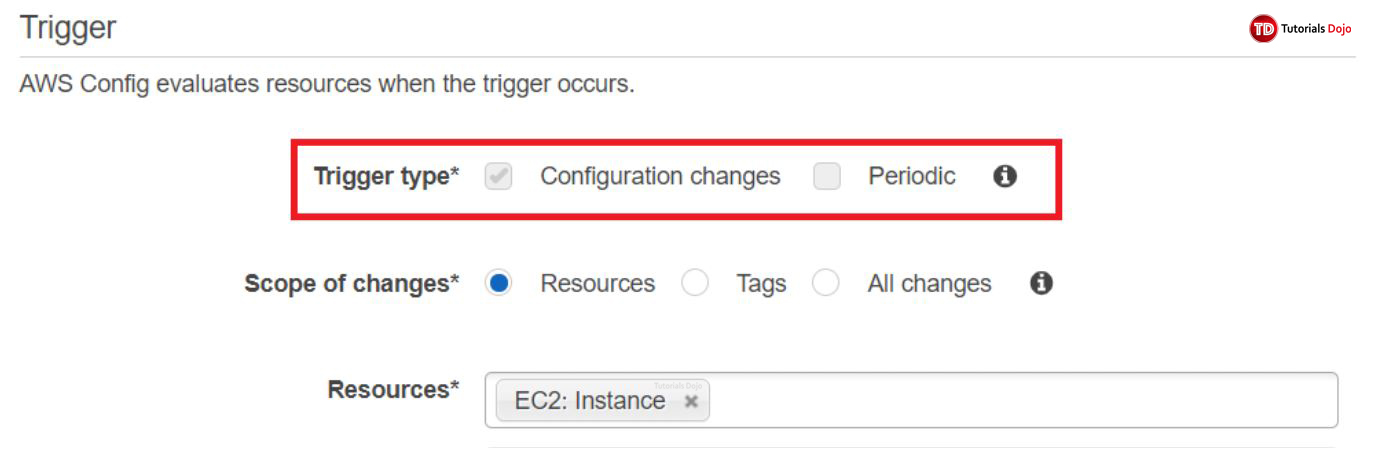
Task: Click the Trigger type field label
Action: click(386, 177)
